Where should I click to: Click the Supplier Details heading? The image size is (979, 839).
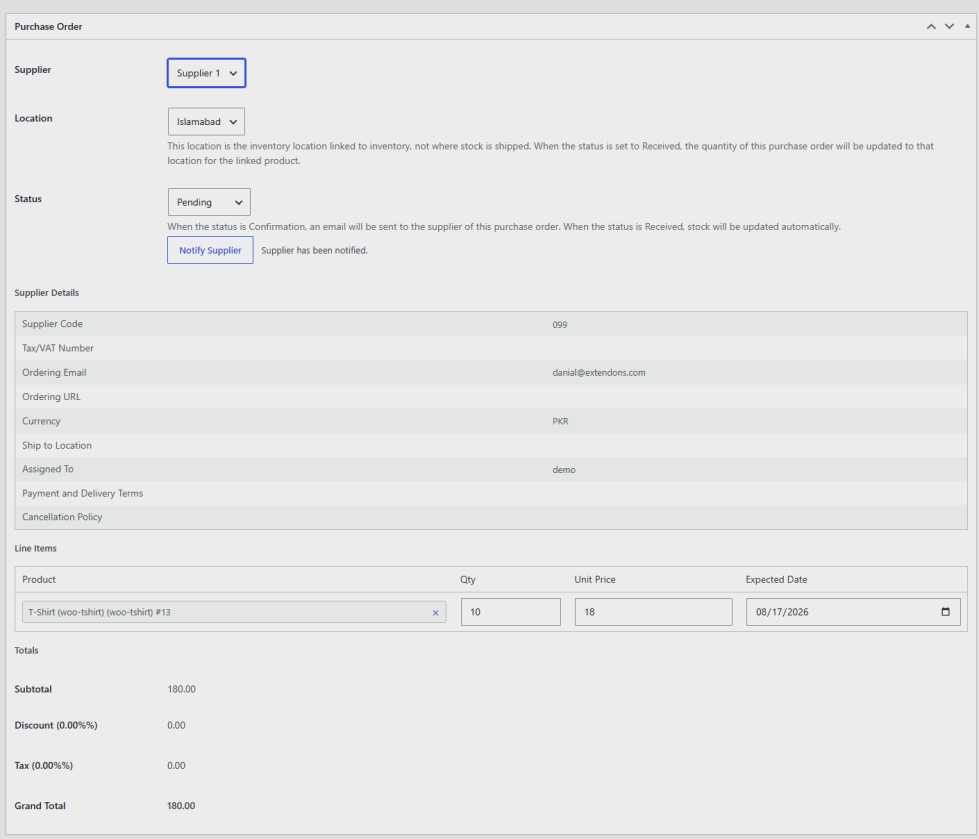click(x=47, y=293)
